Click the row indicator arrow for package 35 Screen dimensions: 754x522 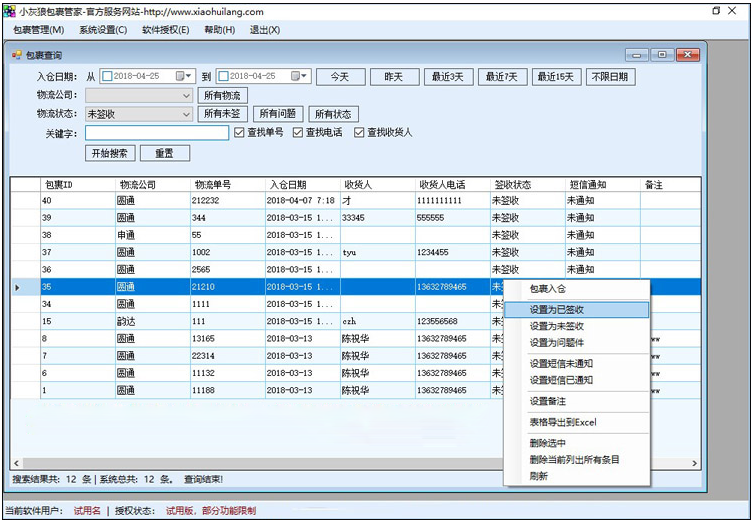(18, 287)
